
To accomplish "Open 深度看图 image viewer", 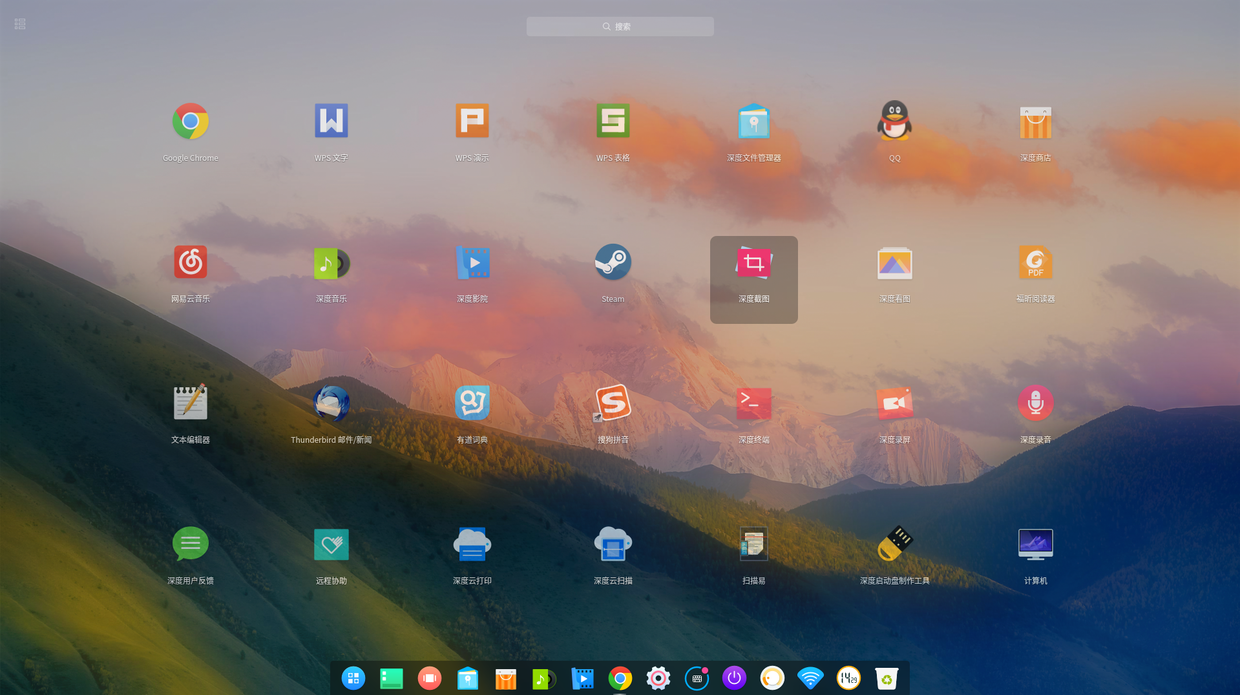I will click(x=895, y=263).
